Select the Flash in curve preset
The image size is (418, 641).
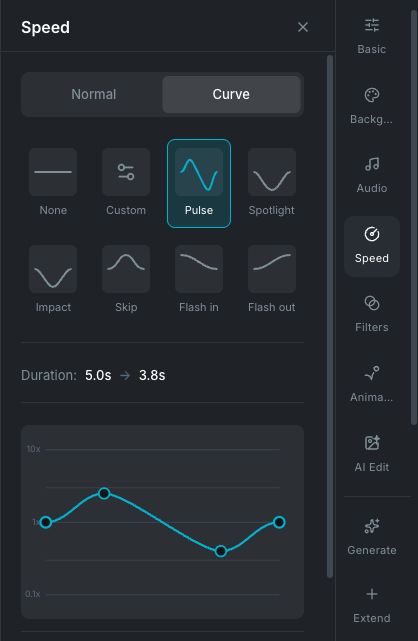[199, 280]
